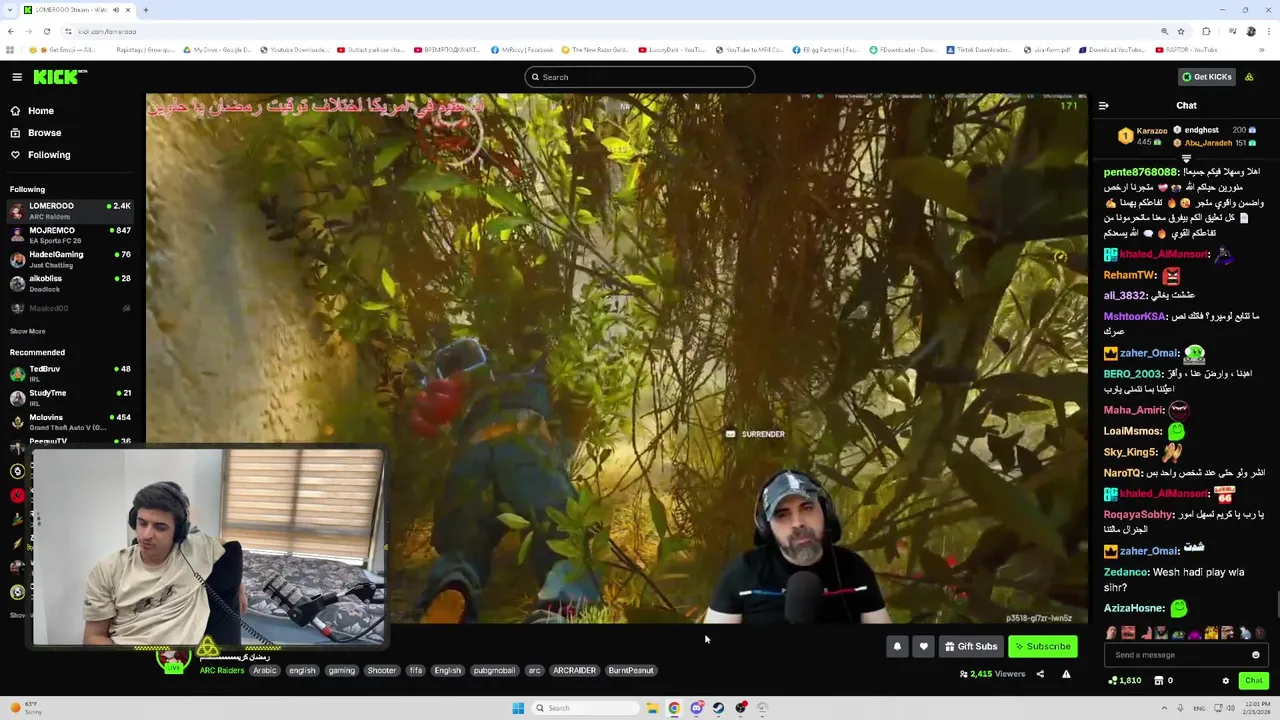The image size is (1280, 720).
Task: Click Karazo in chat leaderboard
Action: (x=1151, y=131)
